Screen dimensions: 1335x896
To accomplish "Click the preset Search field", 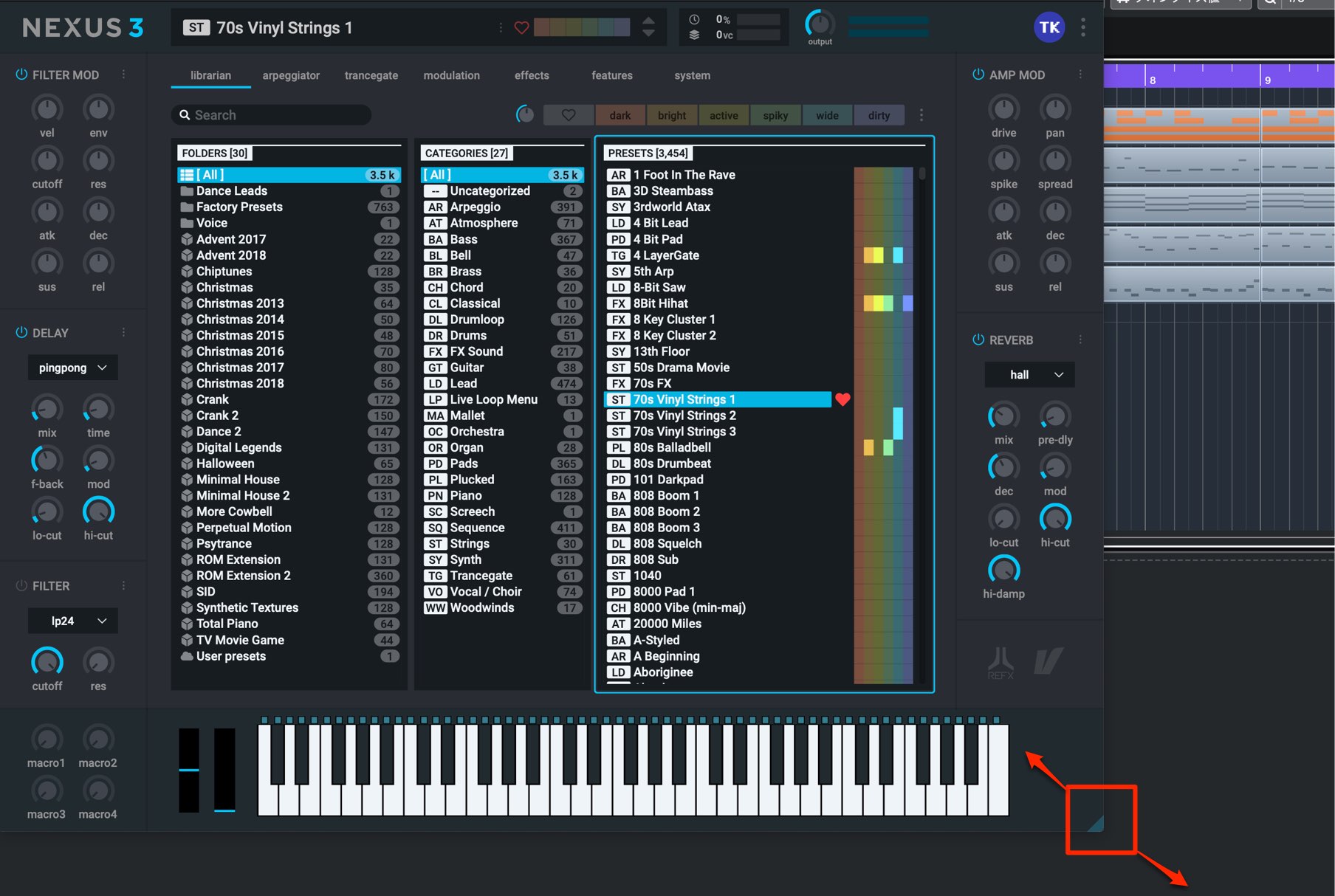I will click(x=272, y=115).
